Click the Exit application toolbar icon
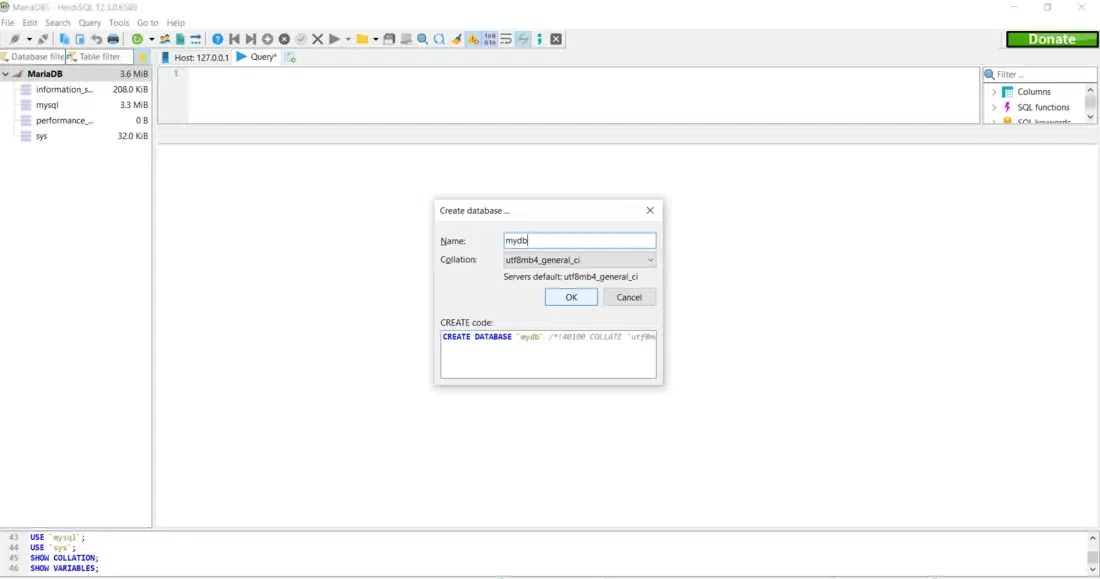The height and width of the screenshot is (579, 1100). pos(556,39)
